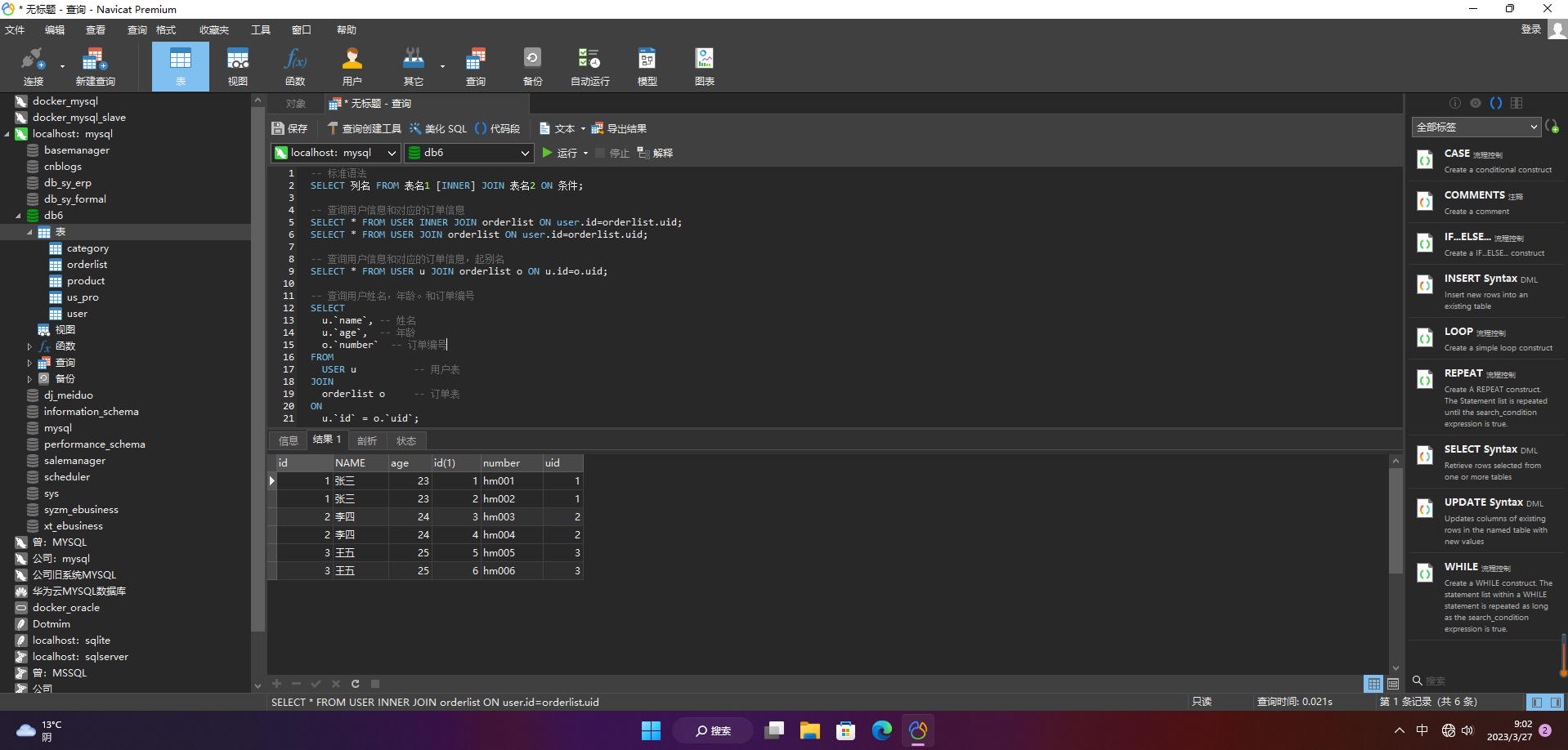Screen dimensions: 1568x750
Task: Open the db6 database dropdown
Action: pyautogui.click(x=468, y=153)
